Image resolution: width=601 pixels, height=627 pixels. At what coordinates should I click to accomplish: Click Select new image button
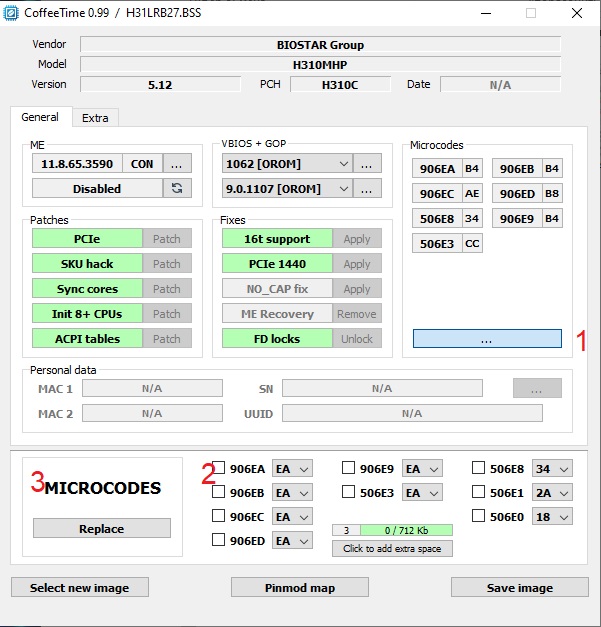(x=80, y=587)
